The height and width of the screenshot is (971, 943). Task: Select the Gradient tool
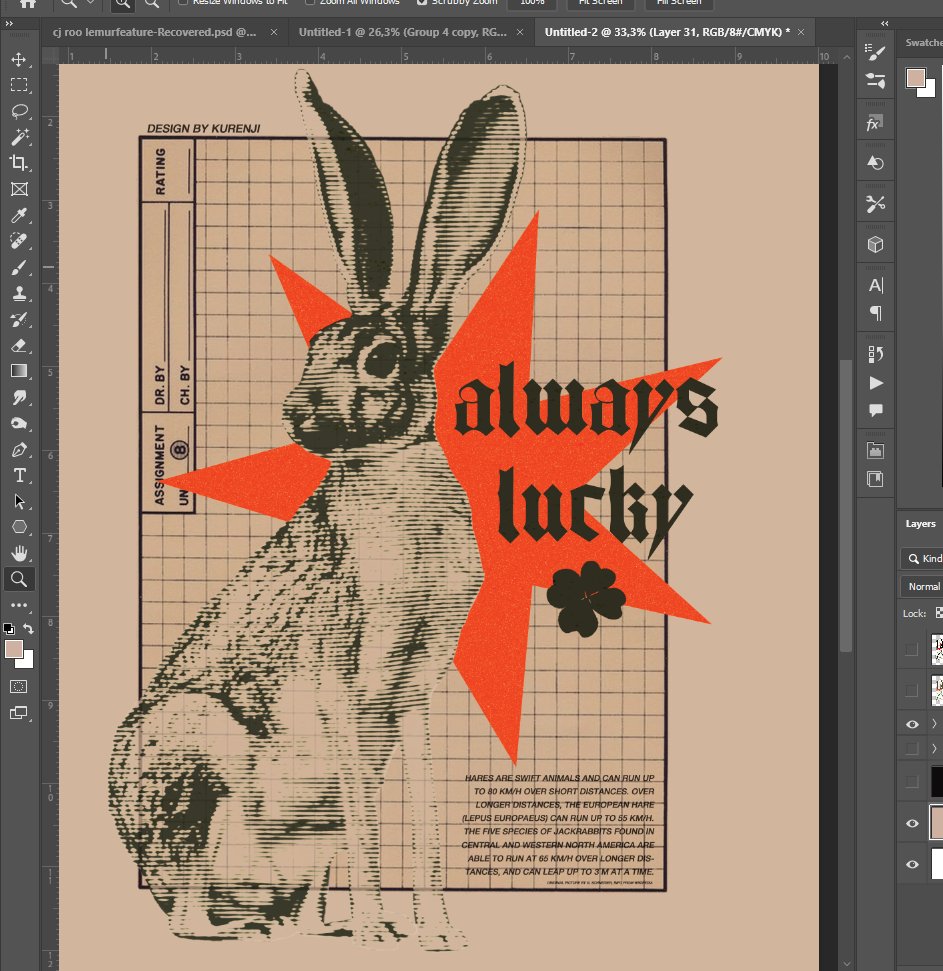coord(19,371)
